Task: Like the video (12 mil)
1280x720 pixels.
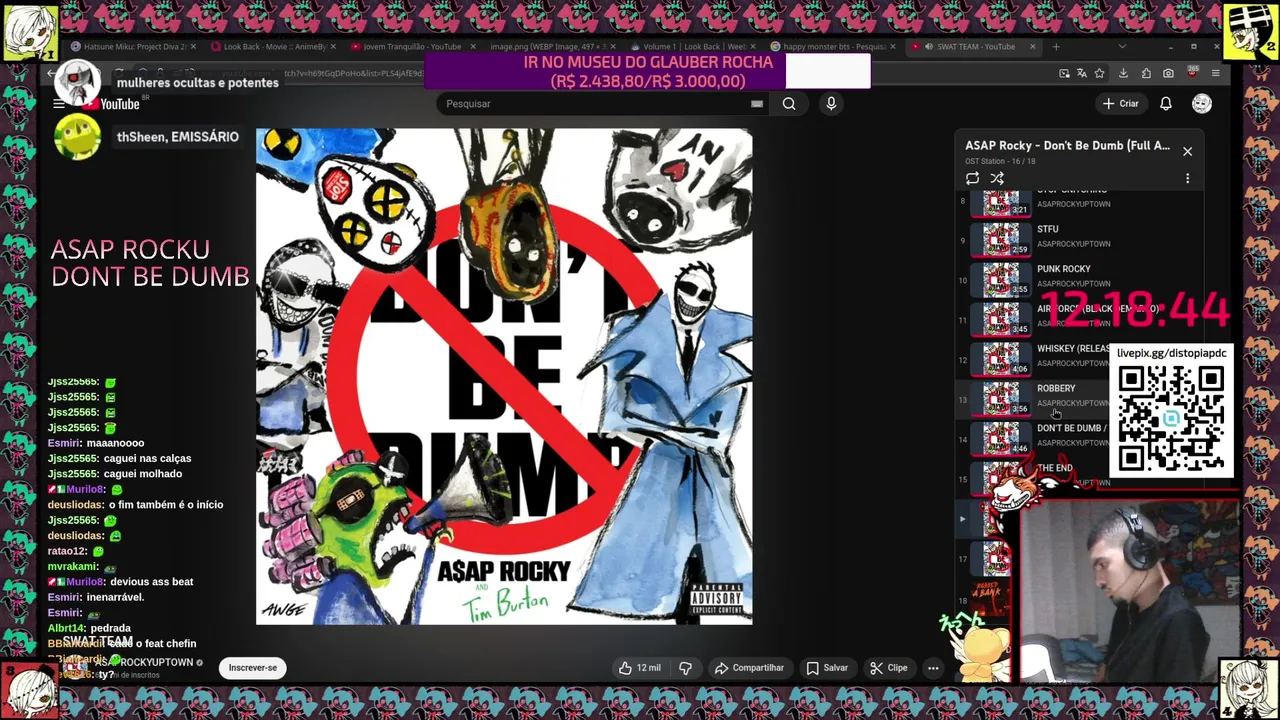Action: tap(639, 668)
